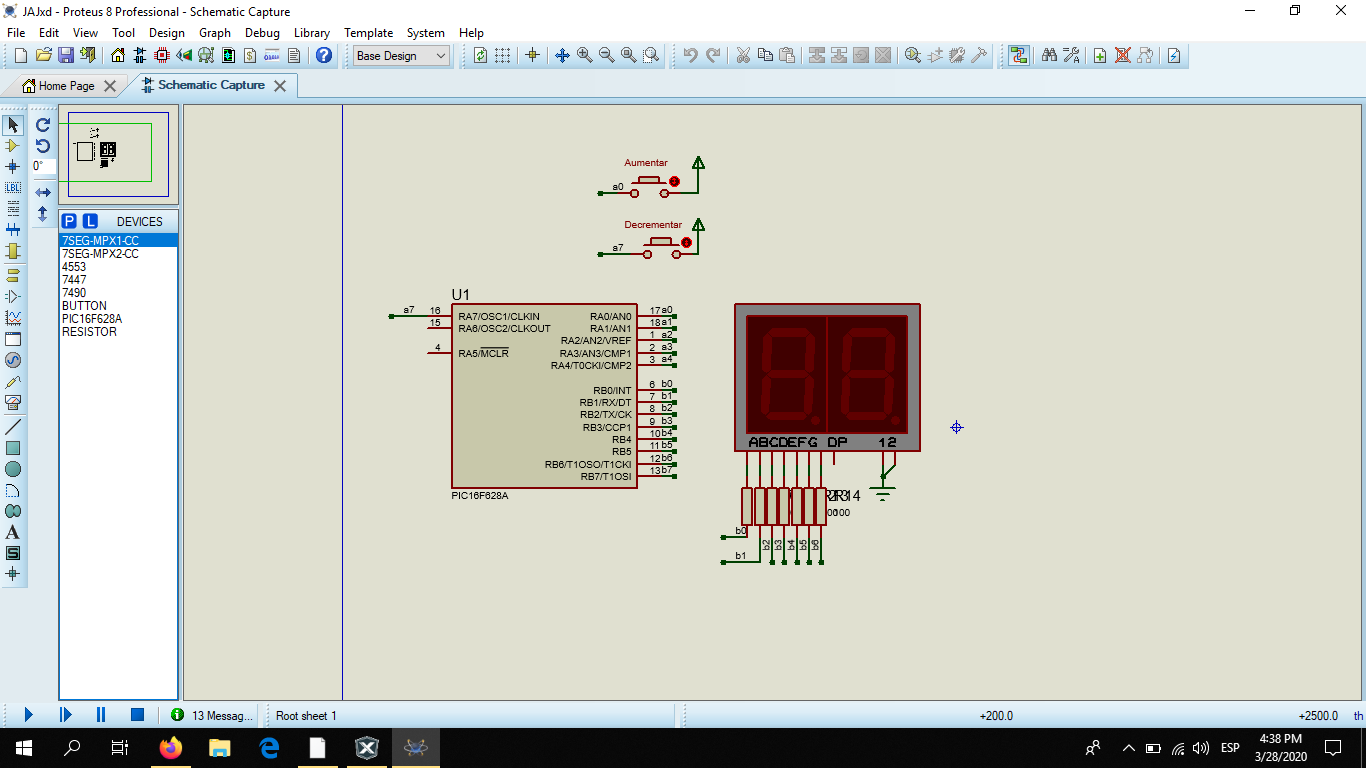Click the P pick devices button

69,221
